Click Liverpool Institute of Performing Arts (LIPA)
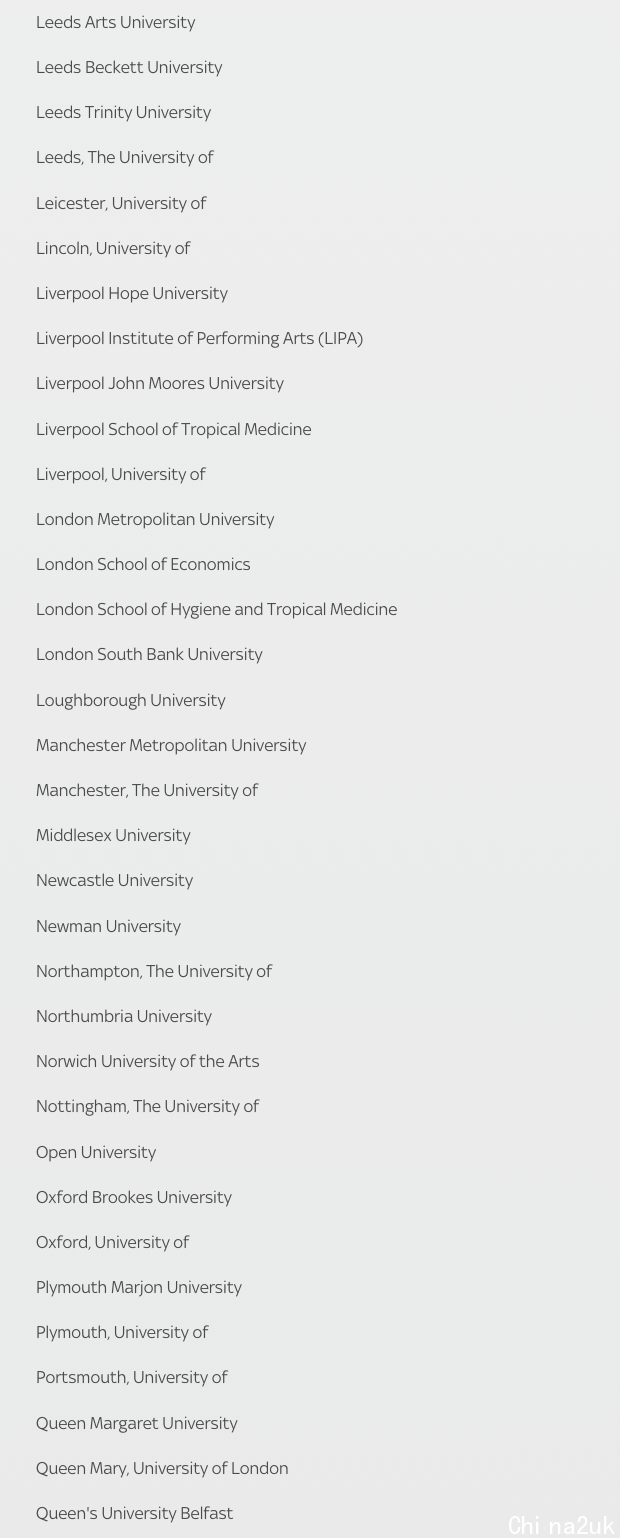This screenshot has height=1538, width=620. [x=199, y=338]
